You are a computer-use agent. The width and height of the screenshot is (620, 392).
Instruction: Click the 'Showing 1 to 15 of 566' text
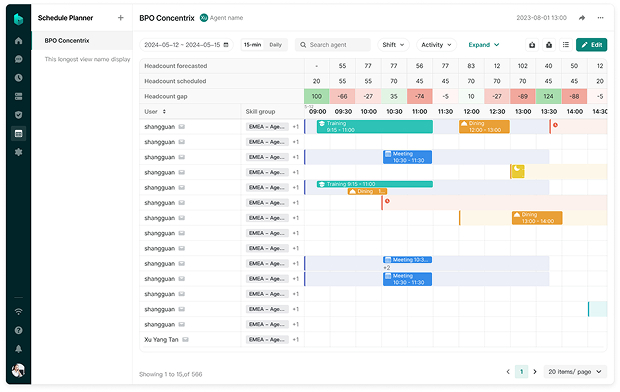click(170, 374)
